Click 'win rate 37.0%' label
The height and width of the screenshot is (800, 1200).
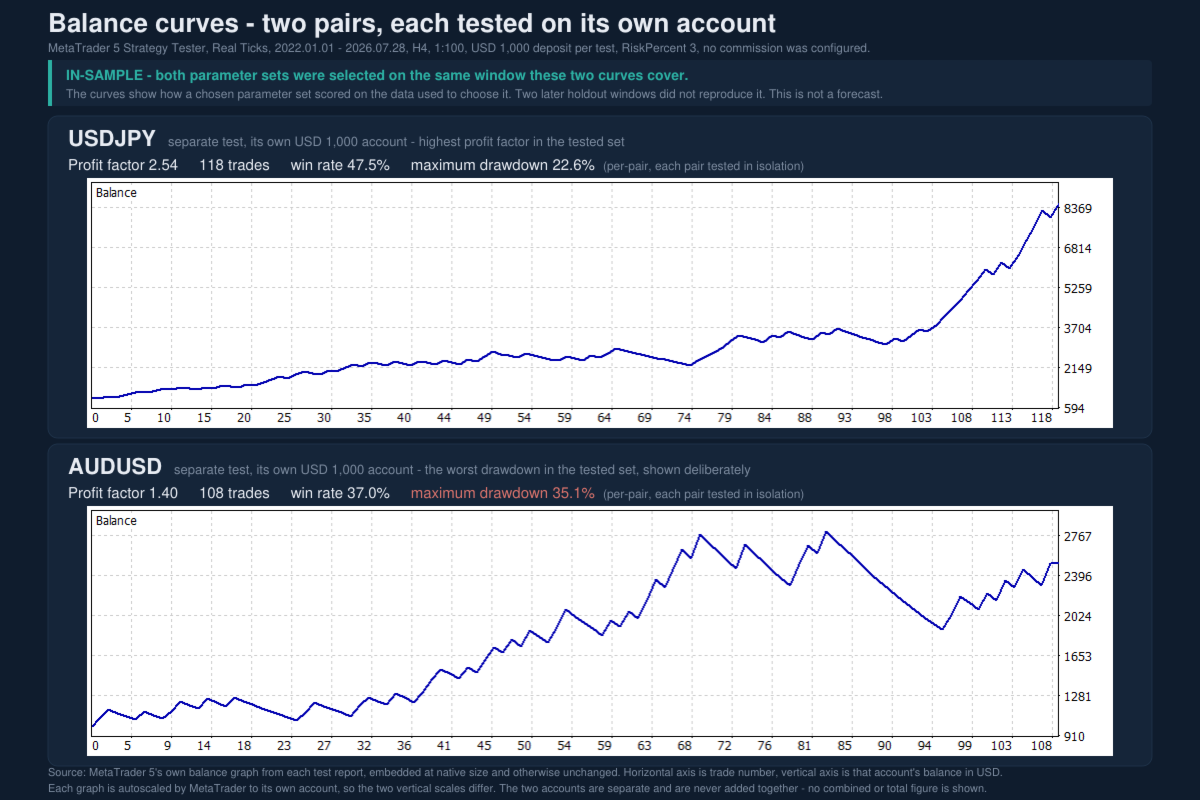tap(340, 493)
